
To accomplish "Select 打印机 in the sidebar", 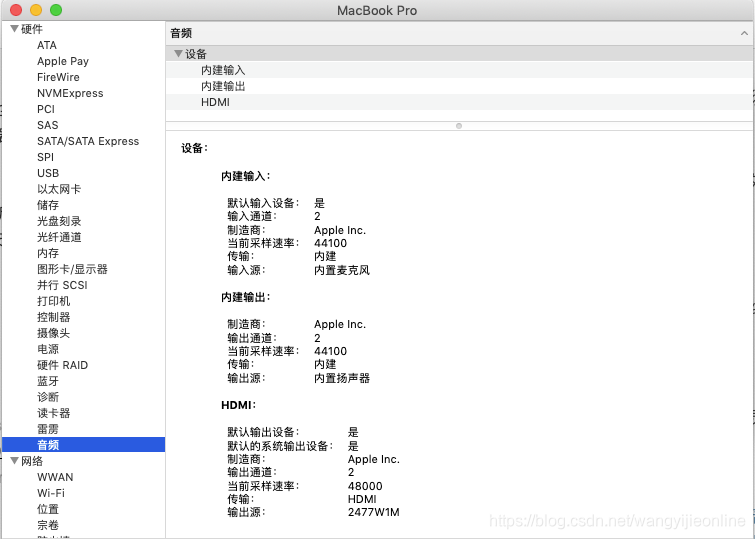I will (53, 301).
